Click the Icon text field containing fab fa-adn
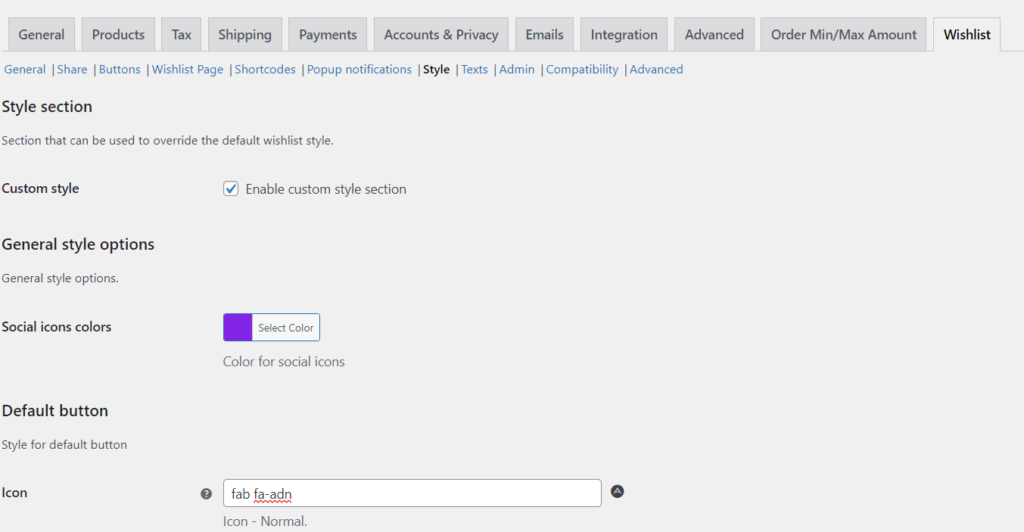1024x532 pixels. click(x=411, y=493)
